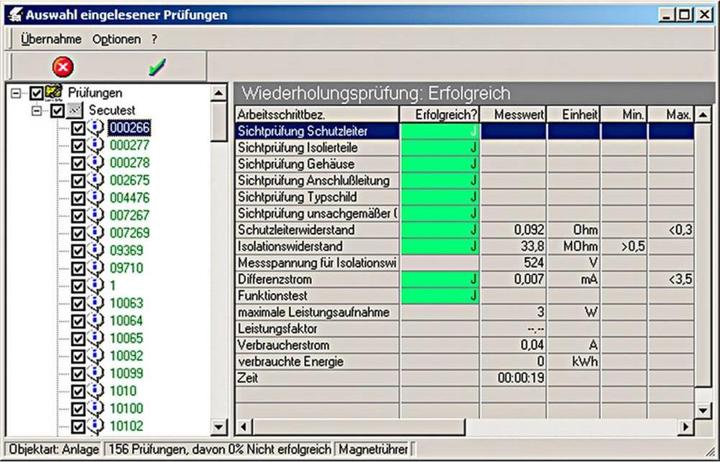Toggle checkbox for test 007269
Screen dimensions: 720x462
click(78, 233)
